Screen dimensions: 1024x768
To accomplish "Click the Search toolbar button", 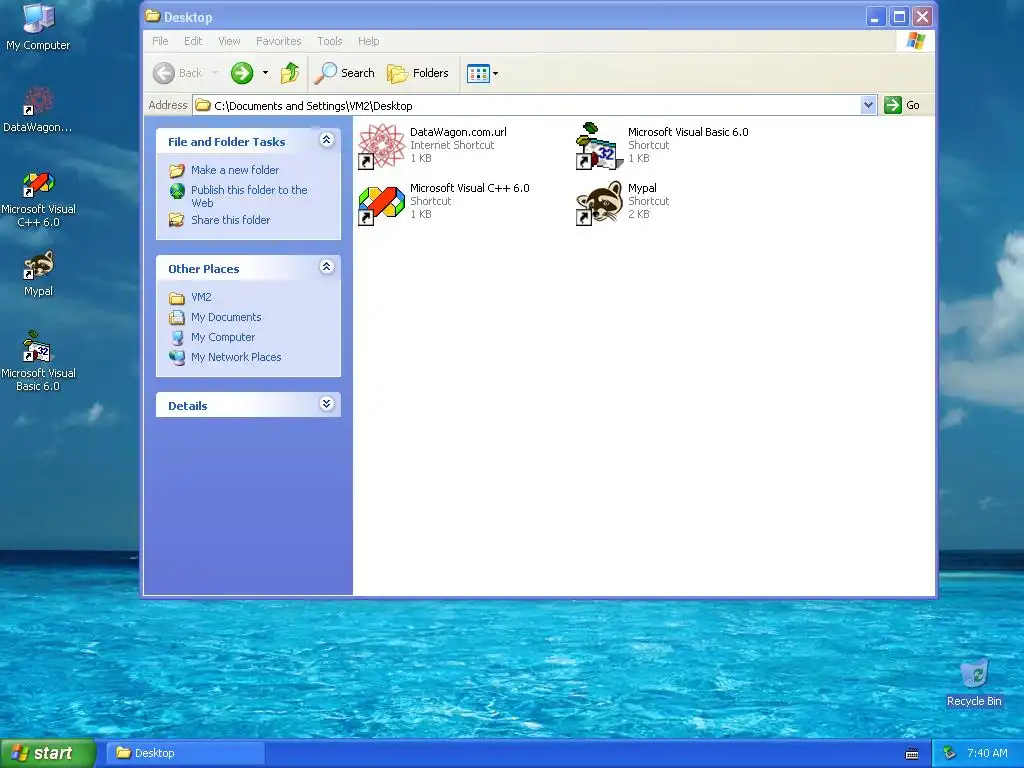I will [x=345, y=73].
